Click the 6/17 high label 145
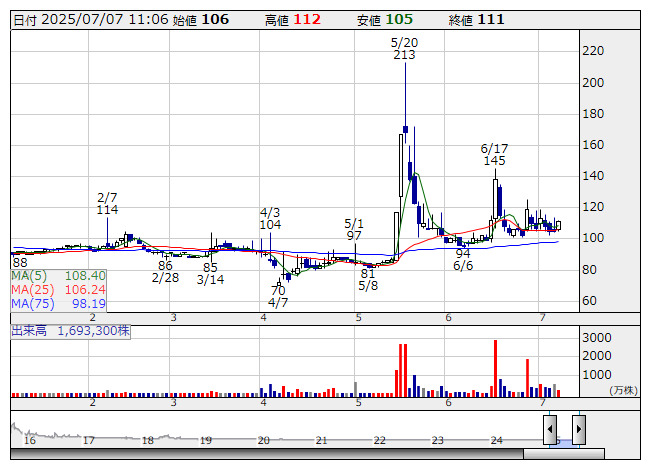The image size is (653, 470). [494, 160]
